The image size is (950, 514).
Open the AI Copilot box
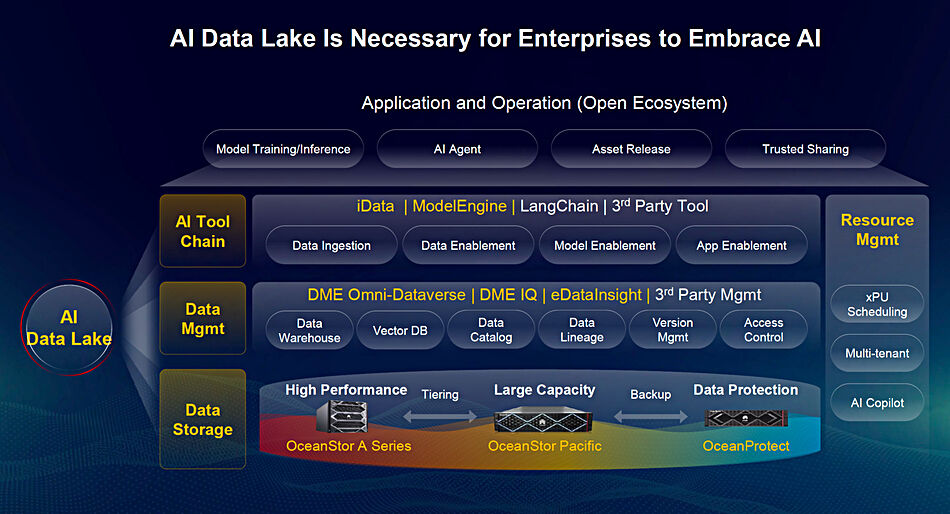[x=877, y=403]
